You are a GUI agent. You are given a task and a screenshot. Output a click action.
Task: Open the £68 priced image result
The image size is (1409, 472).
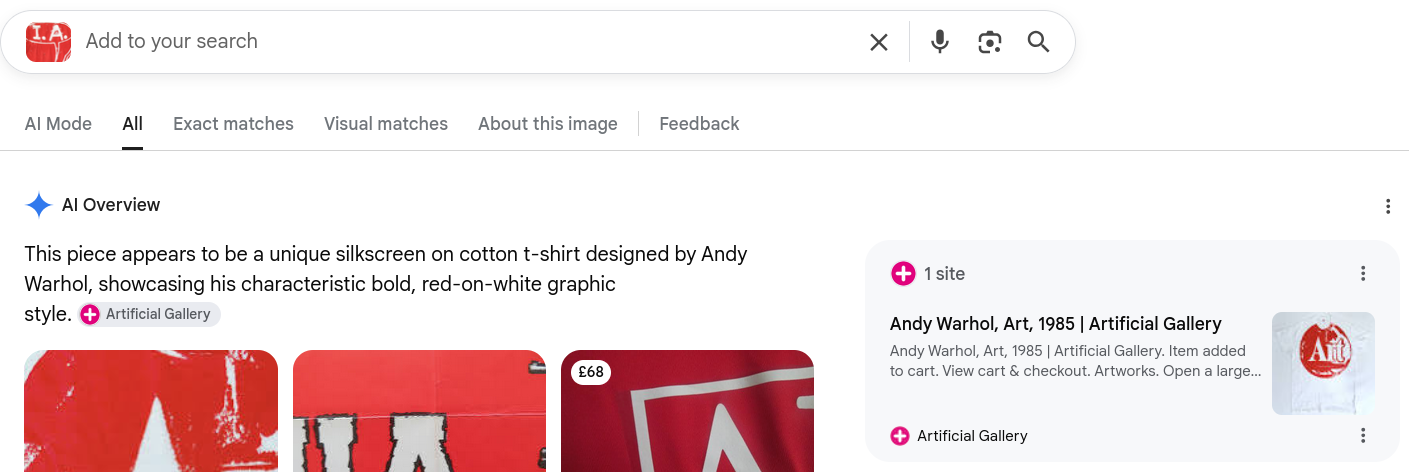[x=687, y=411]
